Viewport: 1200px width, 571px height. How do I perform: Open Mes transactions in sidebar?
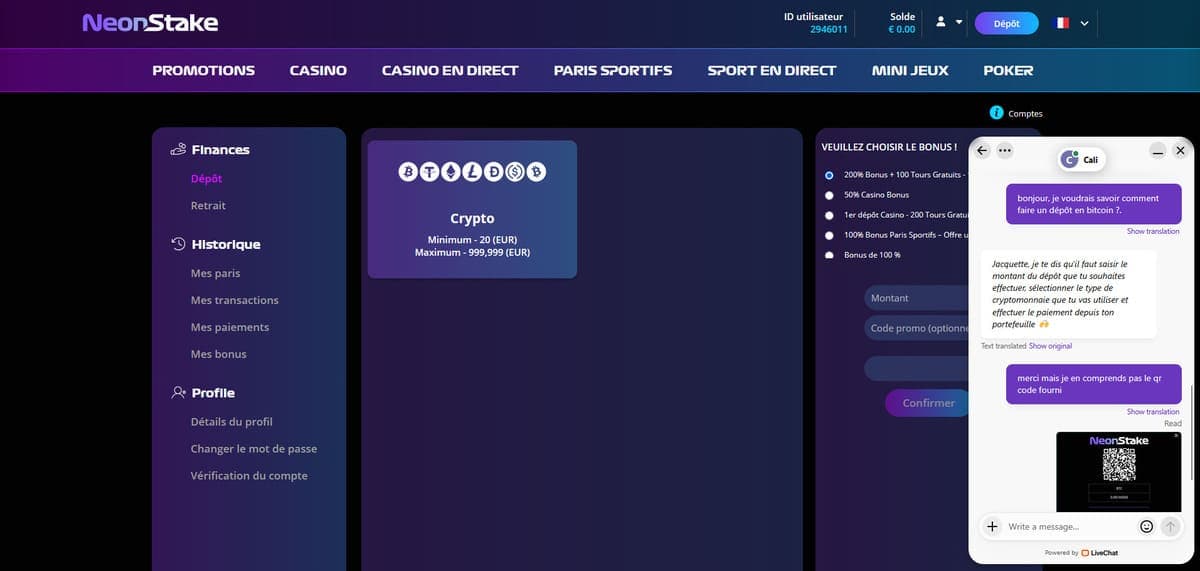(235, 300)
